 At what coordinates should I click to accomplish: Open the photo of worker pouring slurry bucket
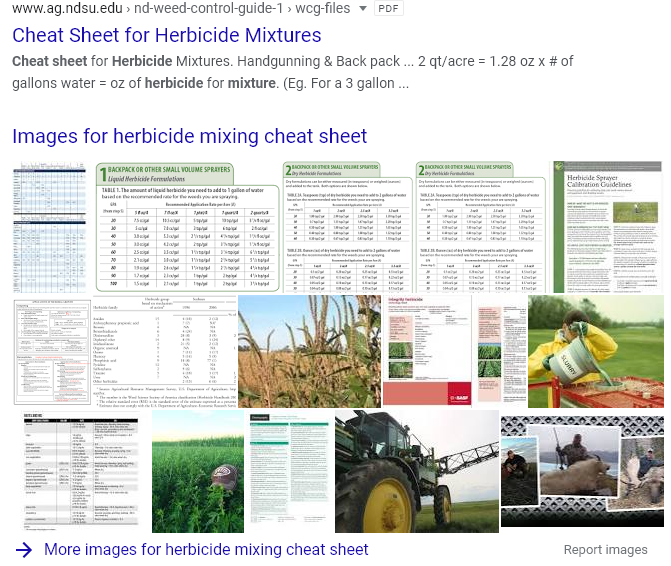(x=596, y=351)
